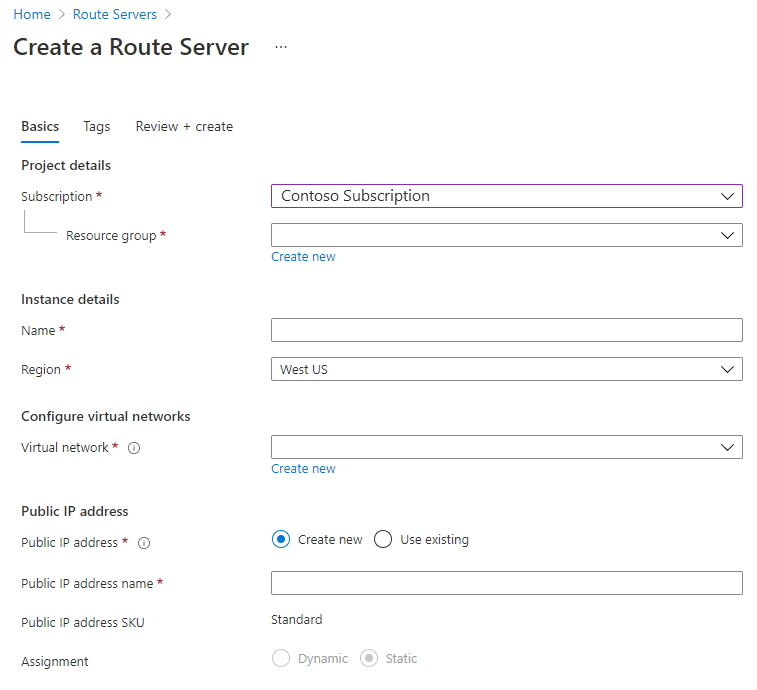The image size is (757, 690).
Task: Click the Instance details heading
Action: pyautogui.click(x=70, y=299)
